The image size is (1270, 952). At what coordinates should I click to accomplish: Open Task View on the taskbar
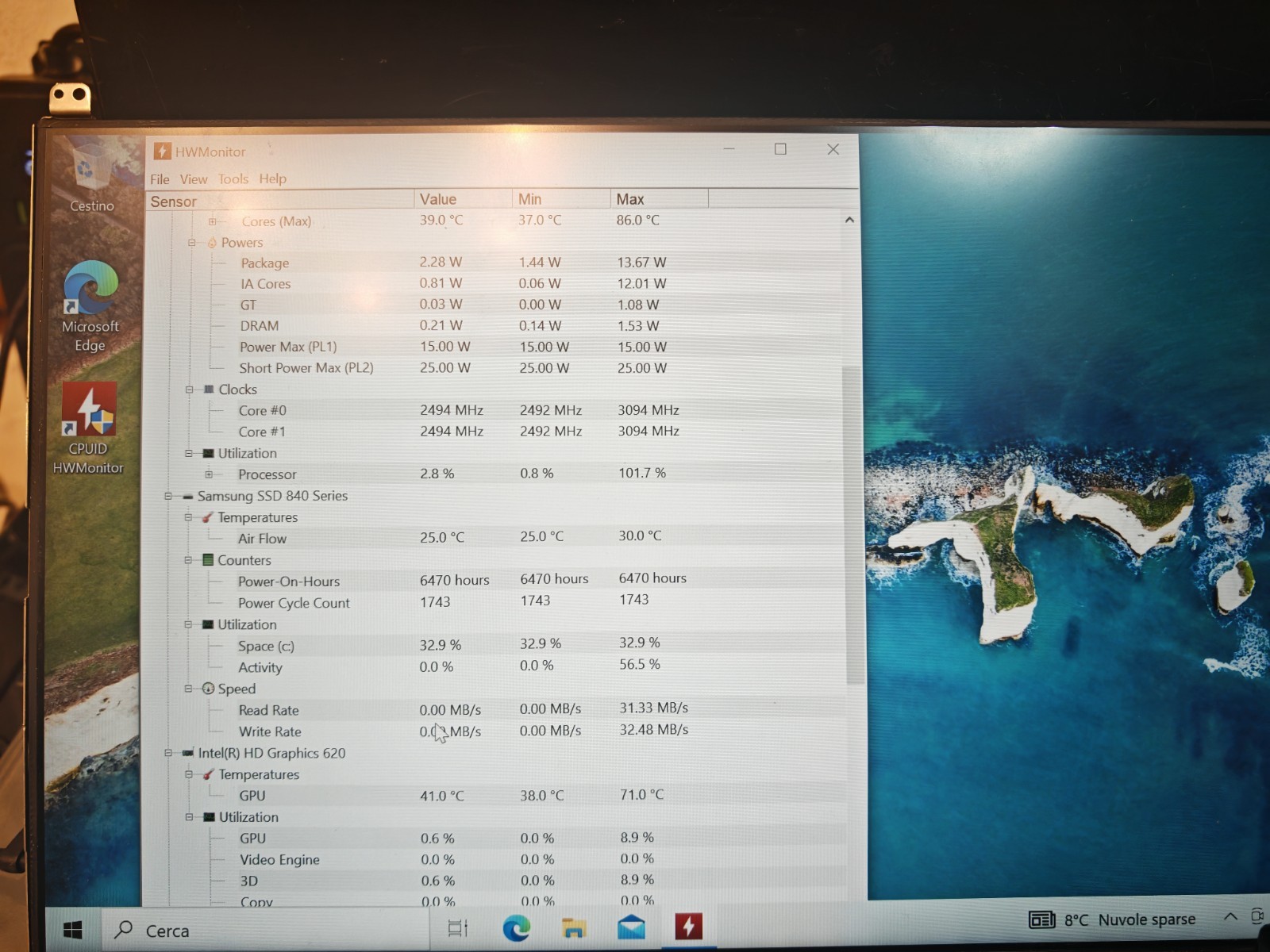(458, 928)
